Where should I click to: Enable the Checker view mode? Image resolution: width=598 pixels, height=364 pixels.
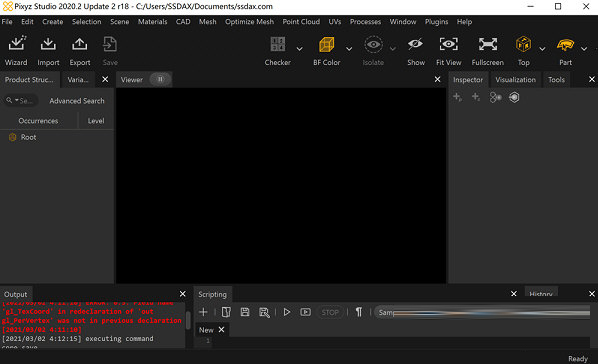click(278, 44)
